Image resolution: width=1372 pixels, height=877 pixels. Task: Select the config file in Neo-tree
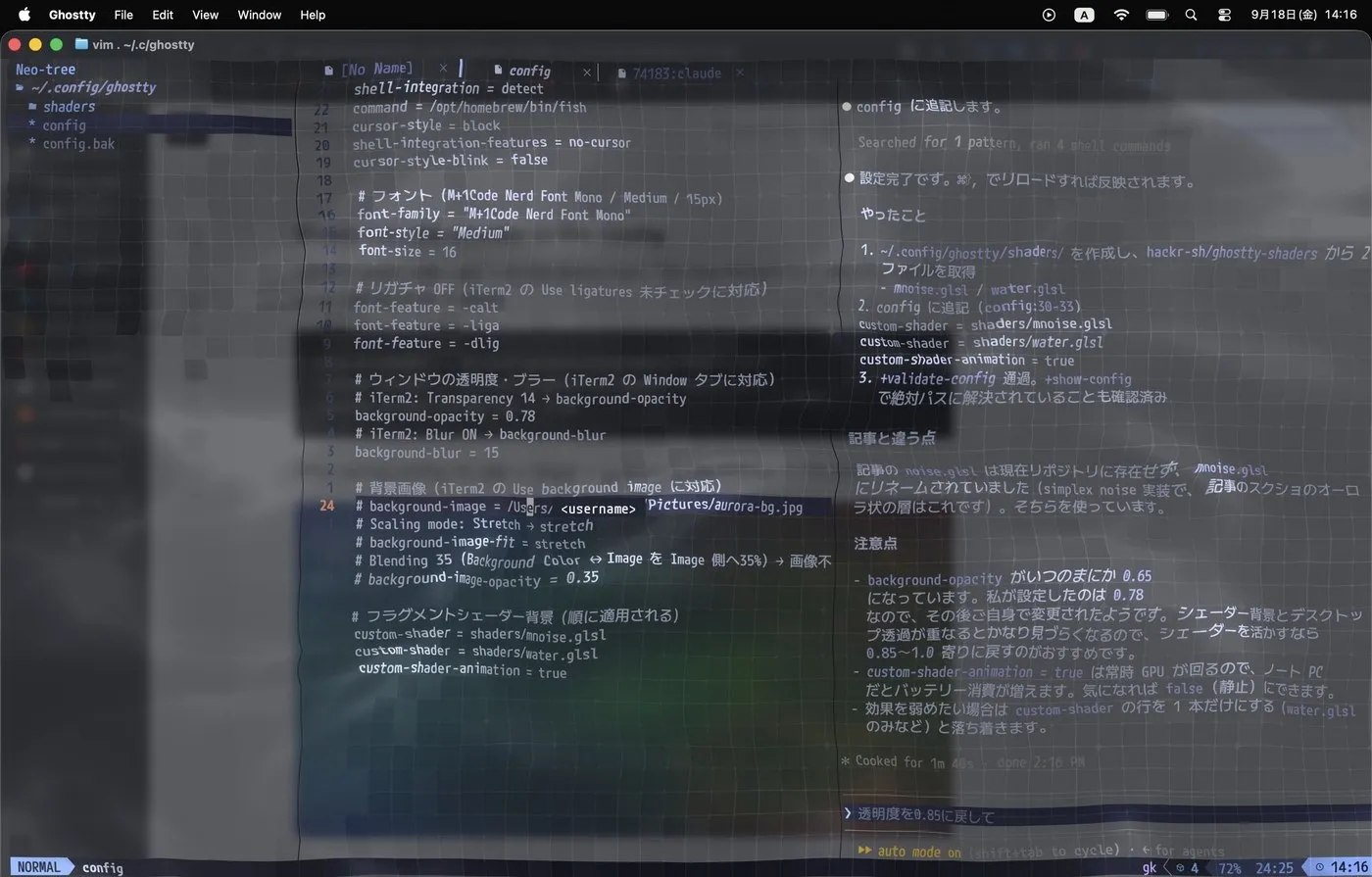(x=64, y=125)
